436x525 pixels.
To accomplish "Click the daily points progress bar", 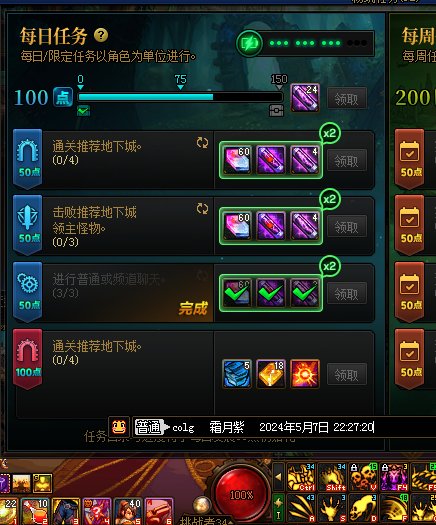I will coord(180,97).
